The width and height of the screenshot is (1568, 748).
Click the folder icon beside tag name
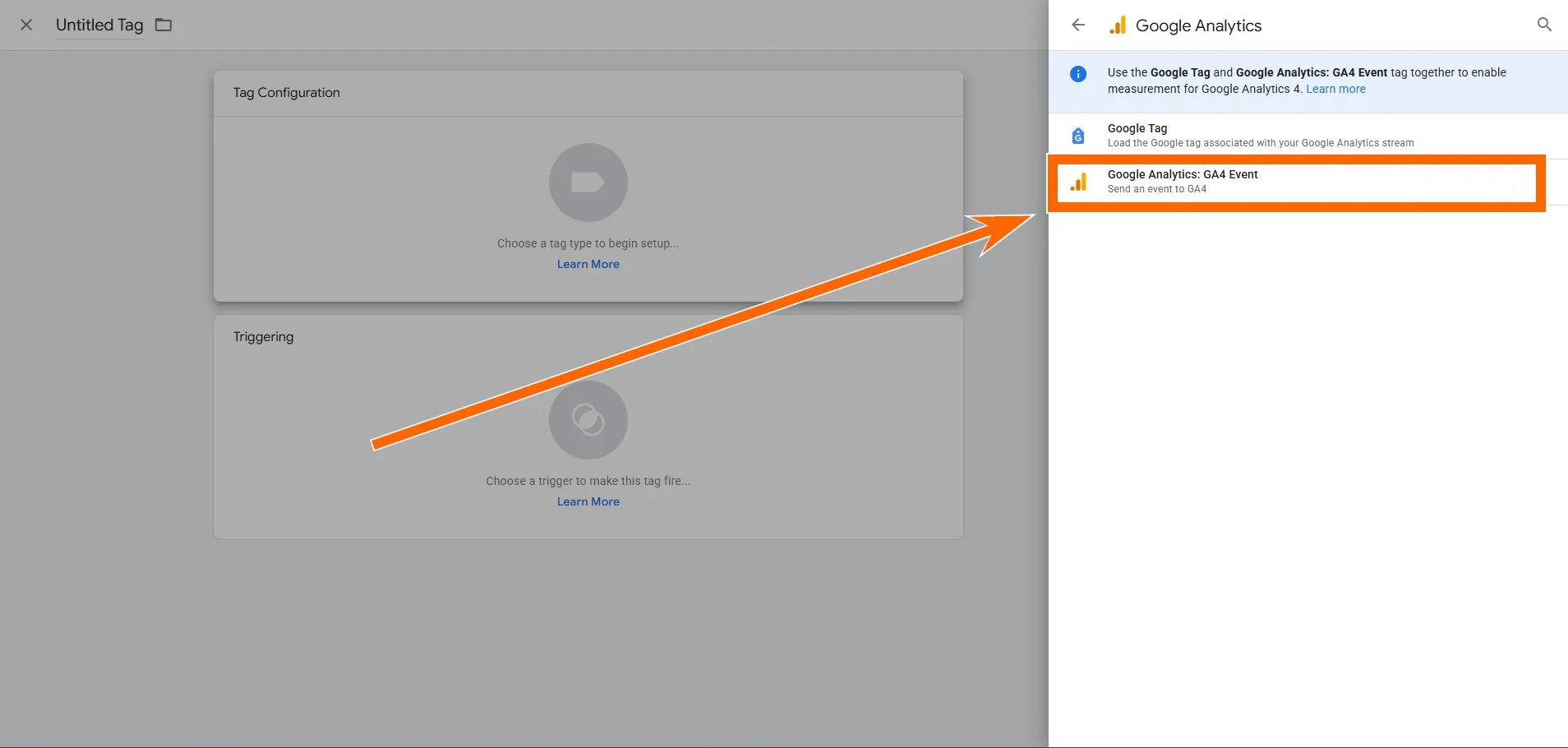(164, 25)
